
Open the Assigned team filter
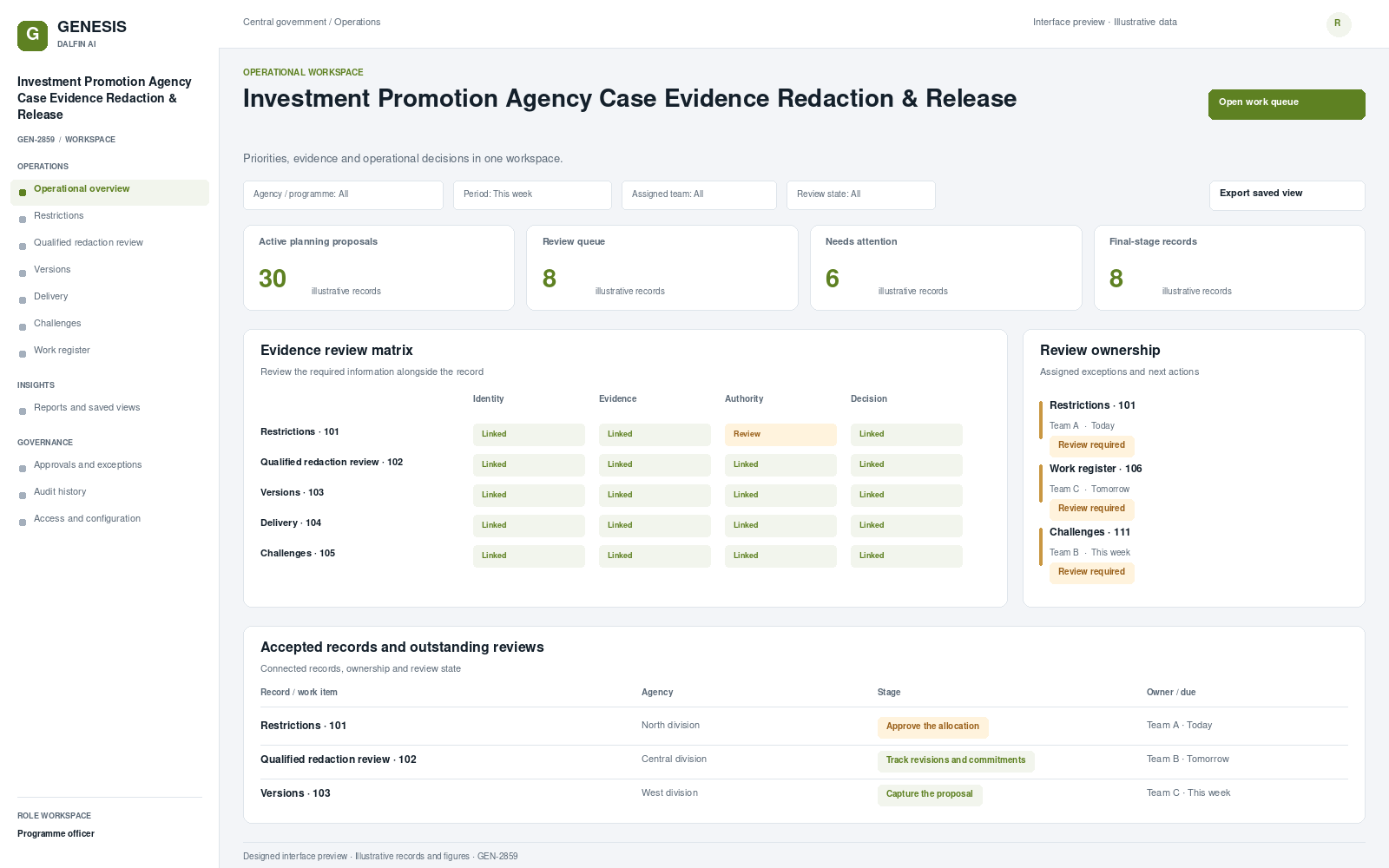[699, 195]
